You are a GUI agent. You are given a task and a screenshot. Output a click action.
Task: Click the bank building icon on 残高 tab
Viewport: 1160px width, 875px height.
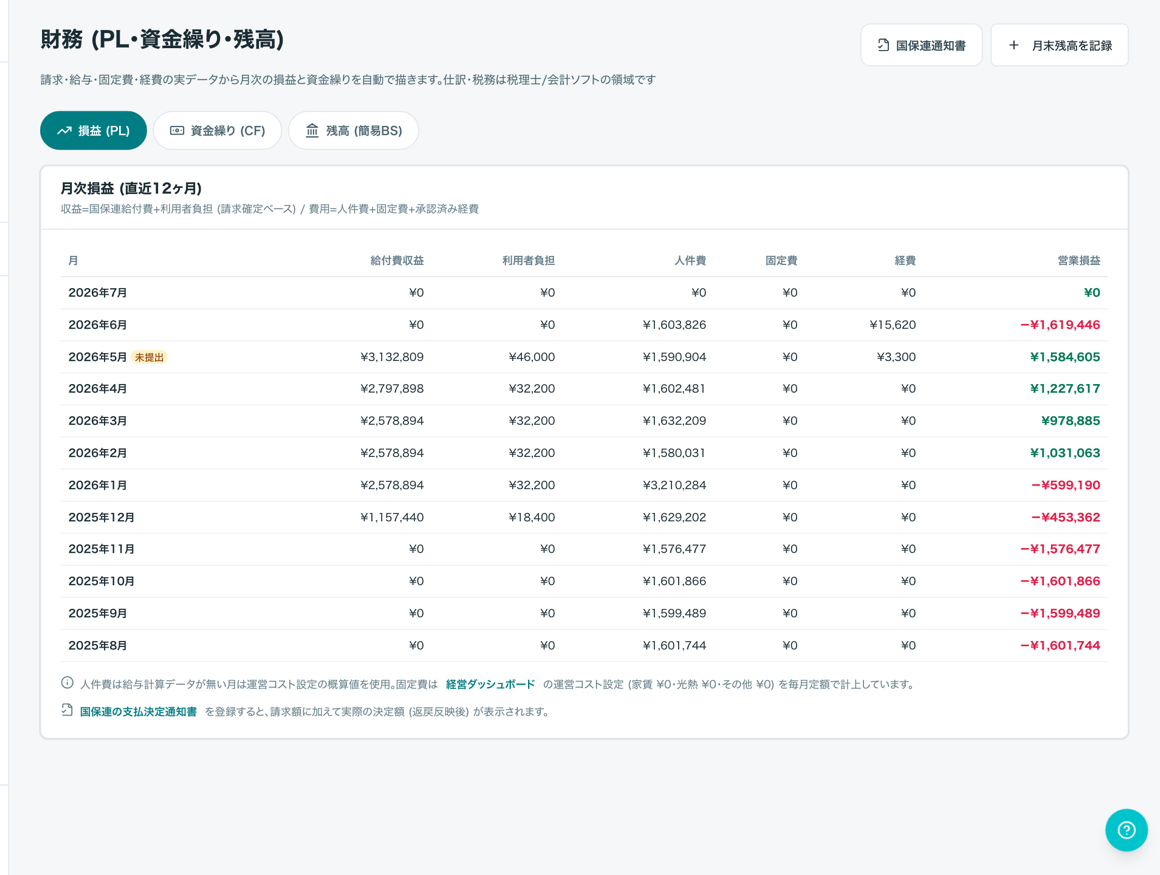pyautogui.click(x=312, y=131)
